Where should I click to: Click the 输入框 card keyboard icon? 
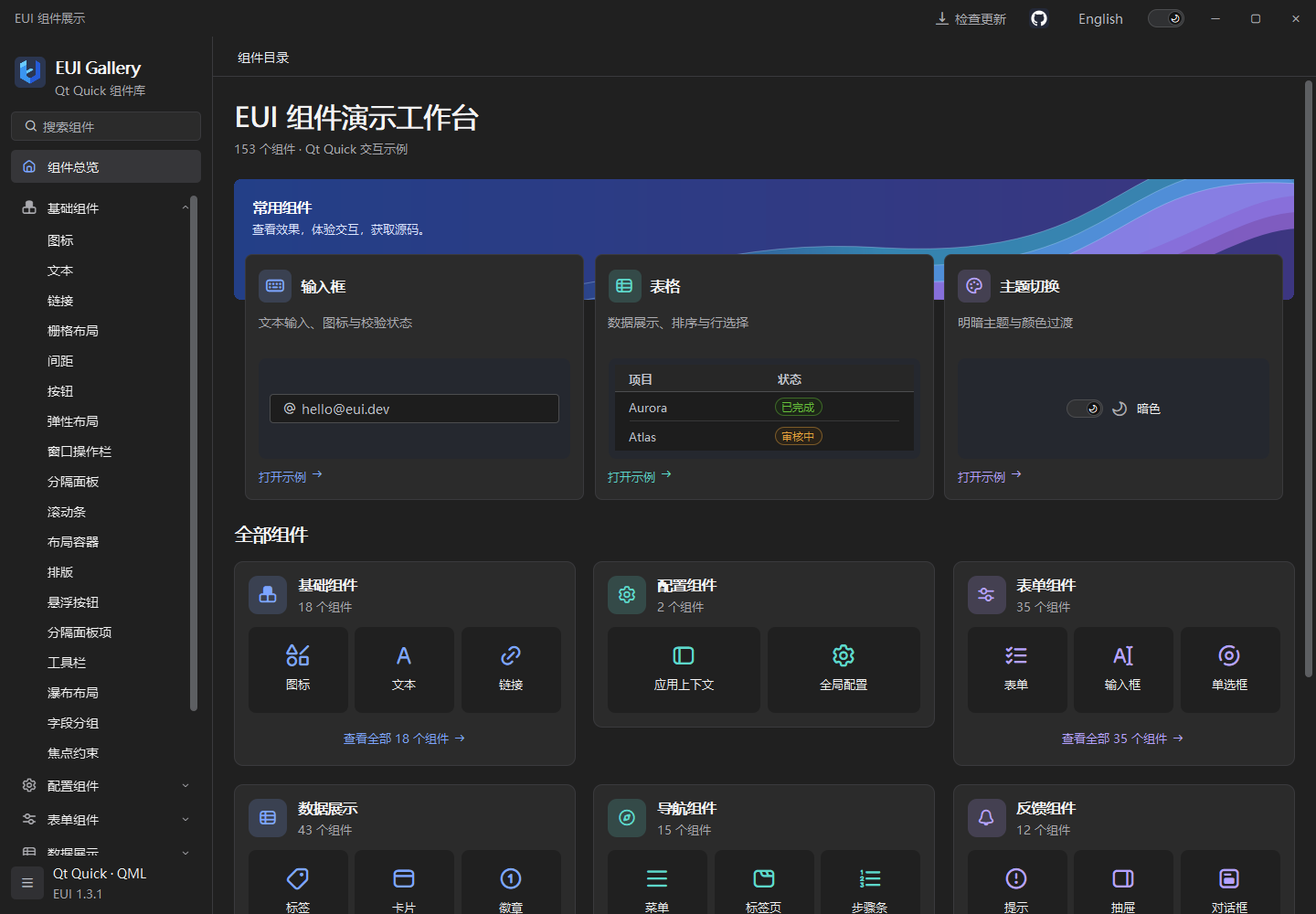[x=275, y=286]
